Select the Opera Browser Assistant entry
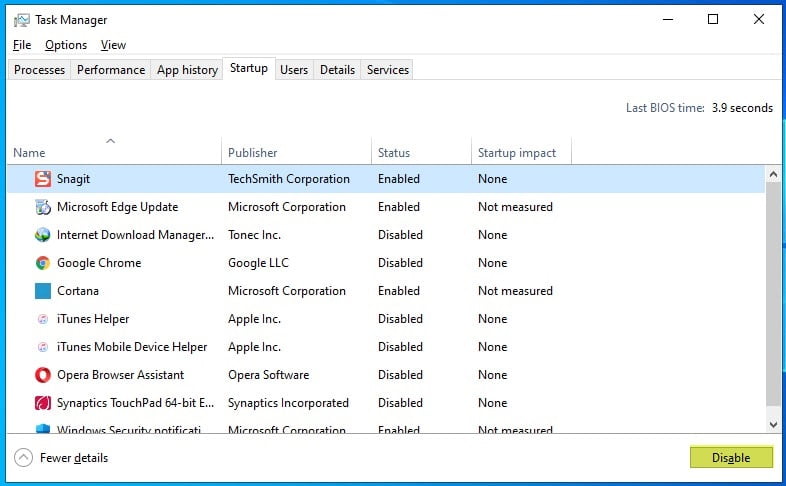This screenshot has height=486, width=786. coord(120,375)
